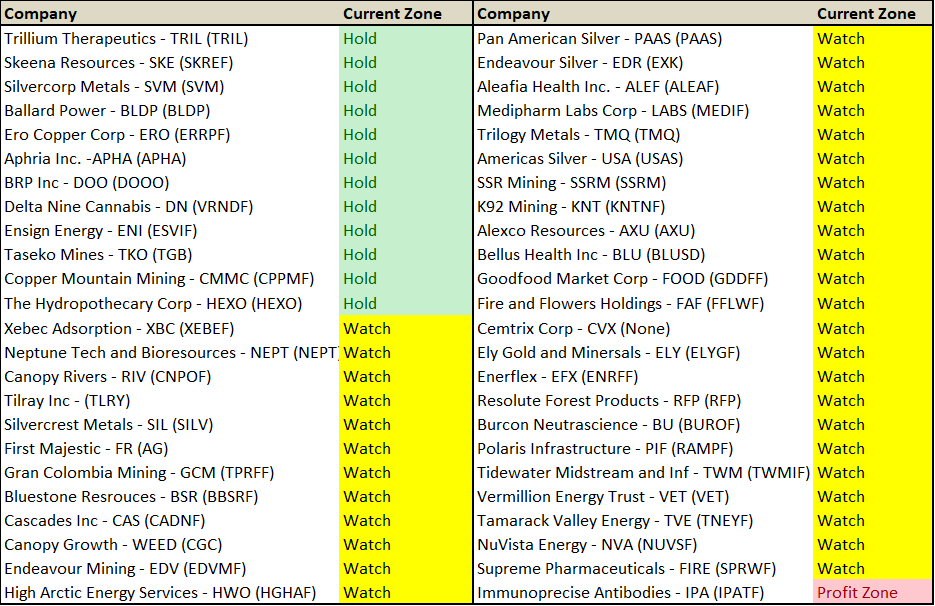Click Taseko Mines - TKO (TGB) cell
The height and width of the screenshot is (606, 935).
[170, 255]
